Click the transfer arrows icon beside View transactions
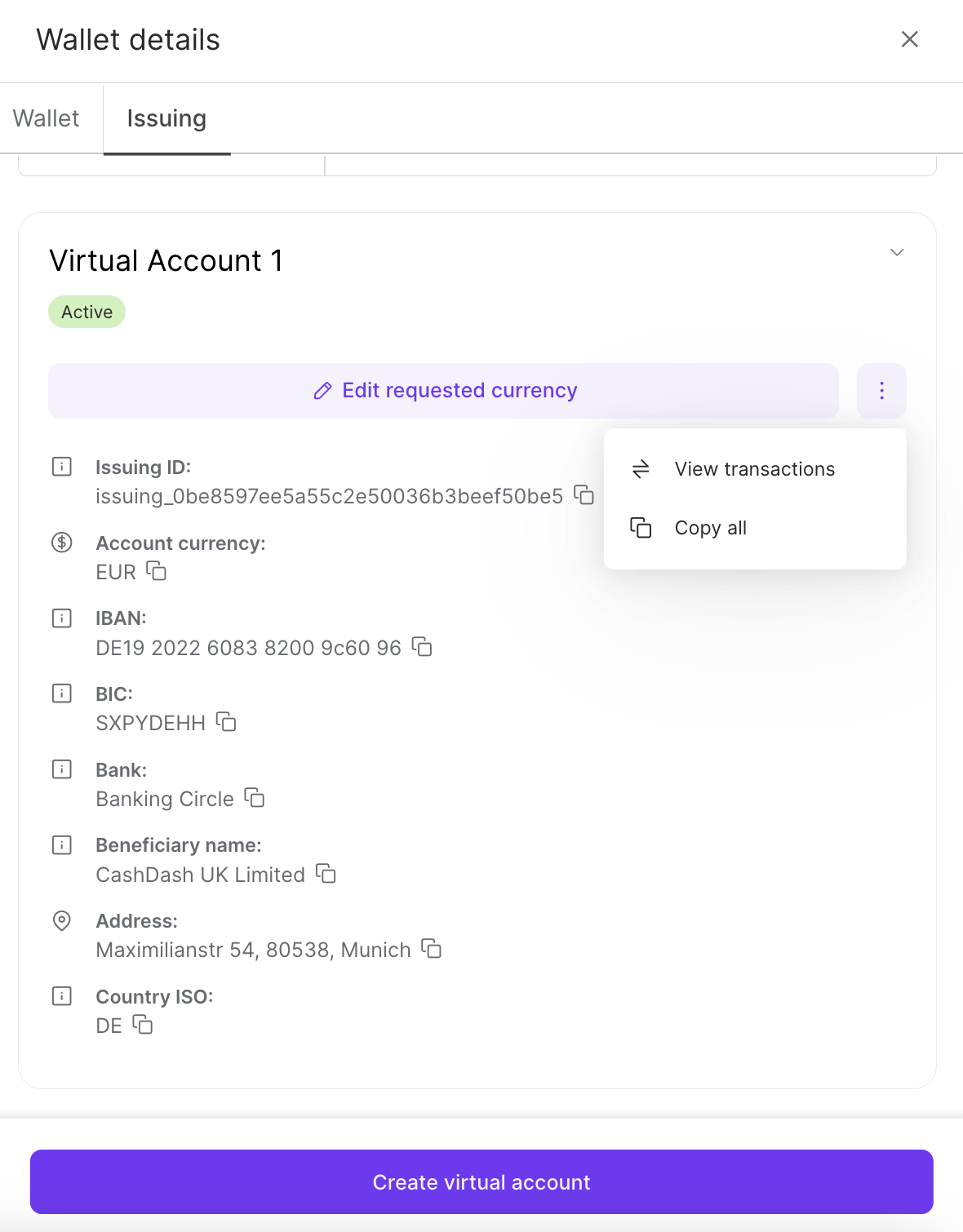 click(x=641, y=469)
